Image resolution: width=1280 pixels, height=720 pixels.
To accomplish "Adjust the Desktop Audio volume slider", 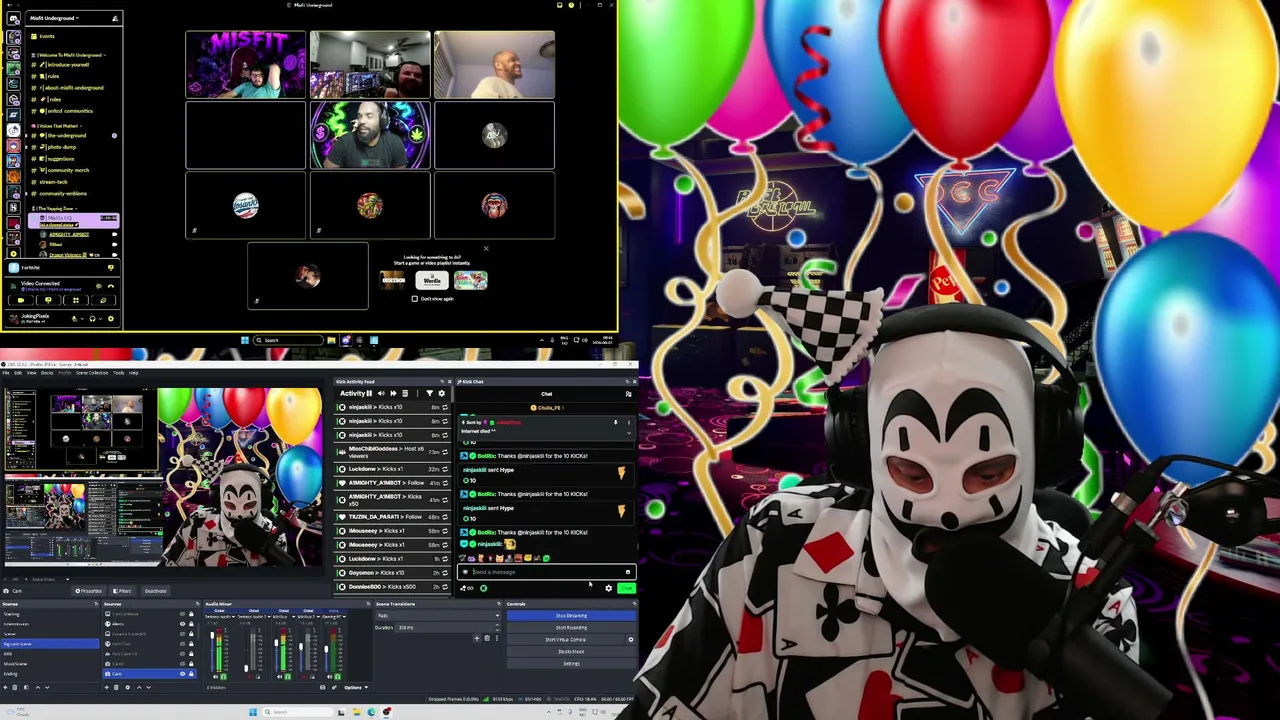I will [212, 635].
